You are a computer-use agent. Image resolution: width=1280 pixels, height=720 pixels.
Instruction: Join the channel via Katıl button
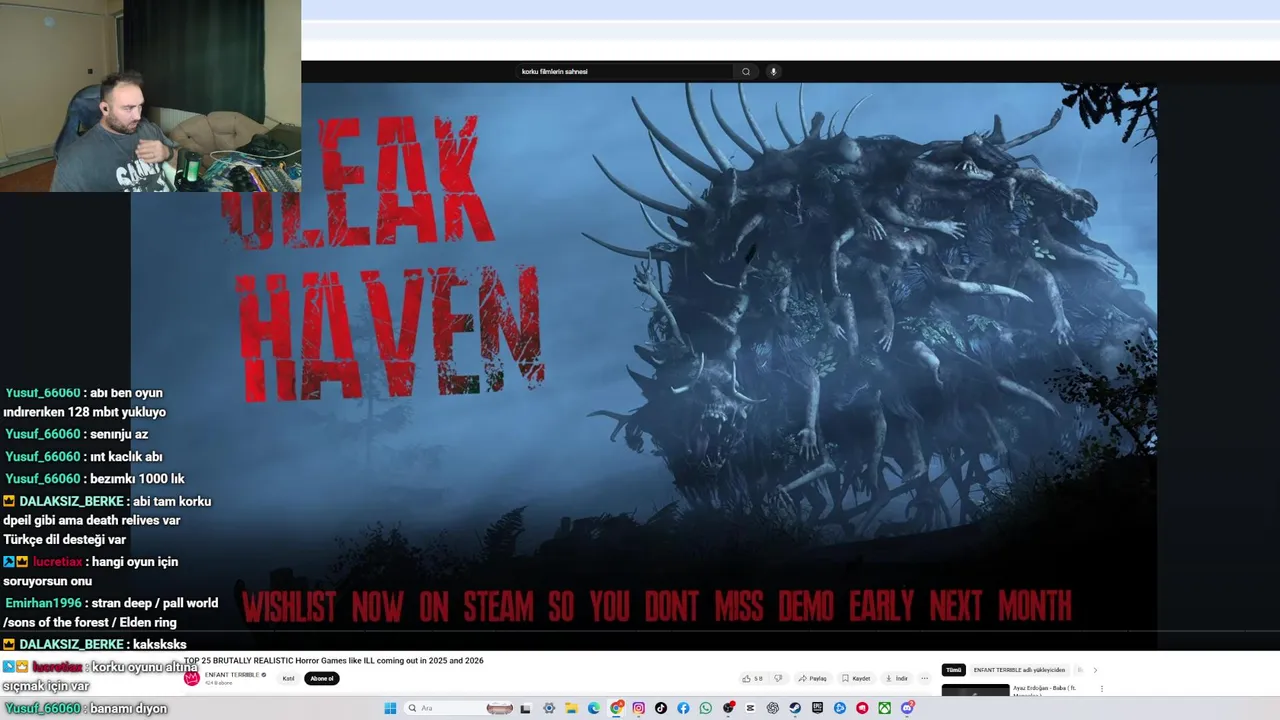pos(288,678)
